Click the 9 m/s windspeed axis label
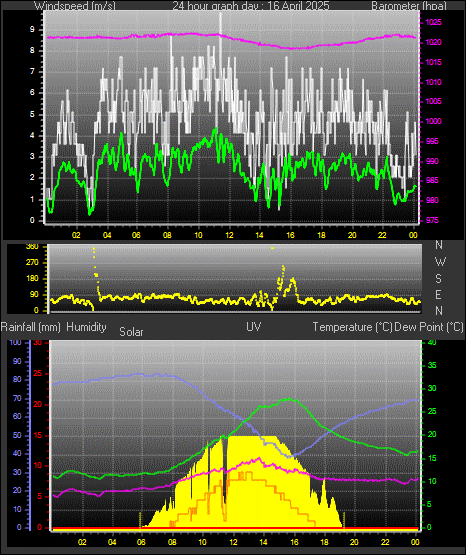 (x=32, y=30)
